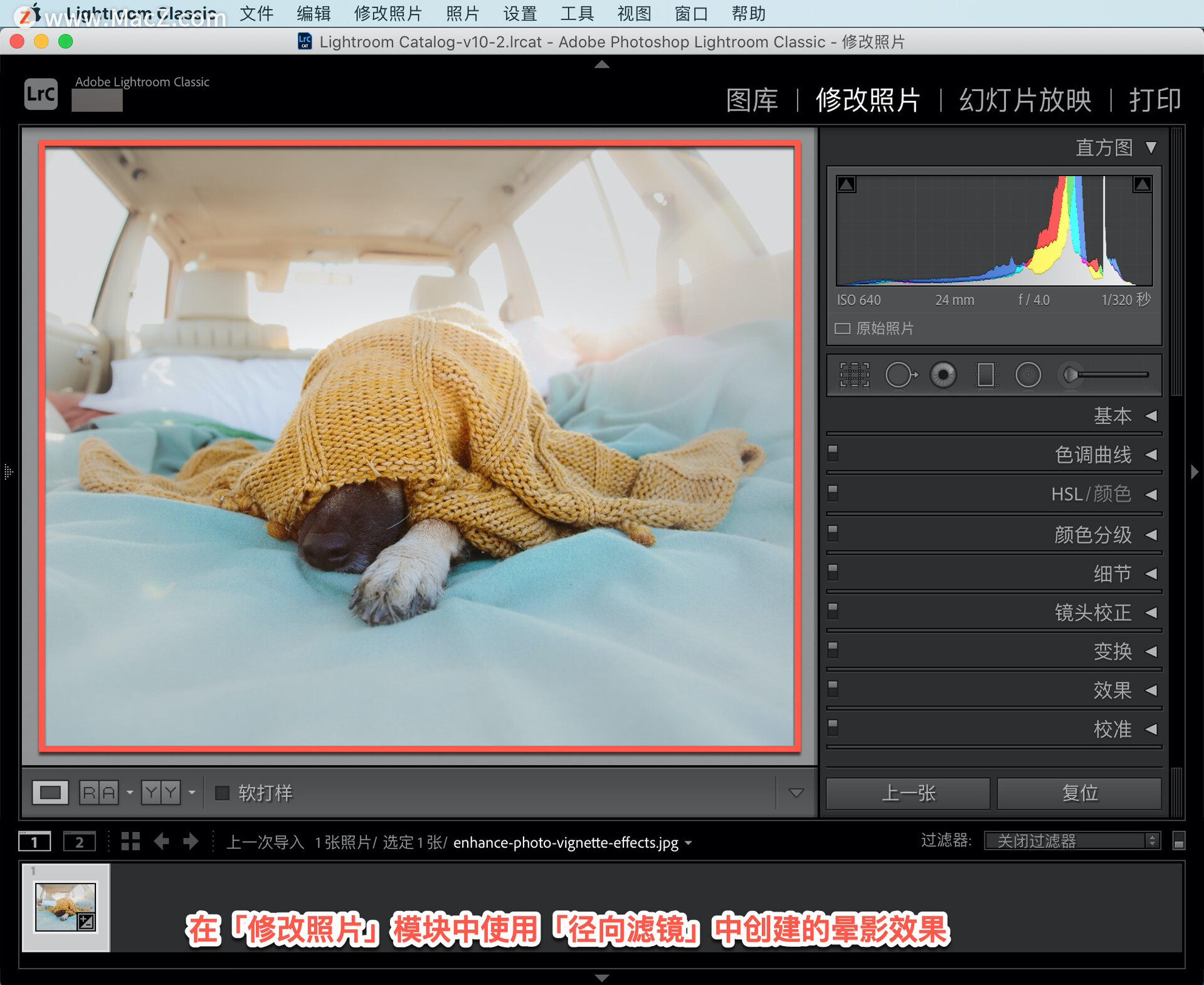Go to next photo arrow

(x=191, y=841)
